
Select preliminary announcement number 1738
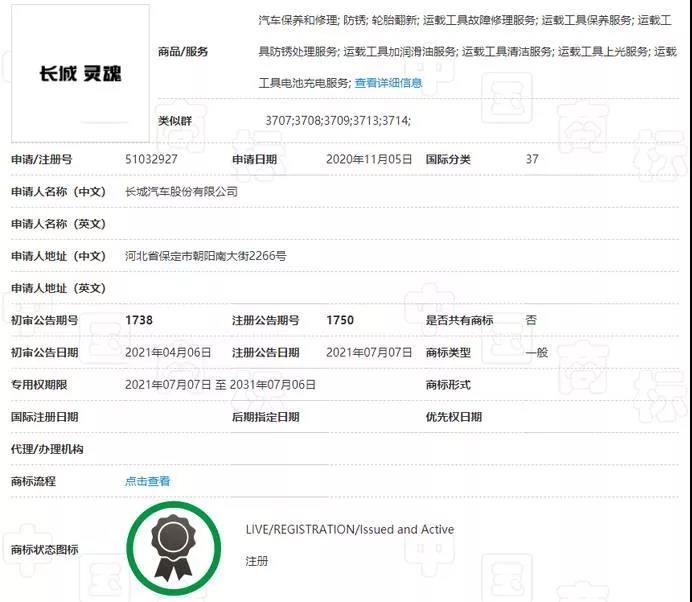139,320
